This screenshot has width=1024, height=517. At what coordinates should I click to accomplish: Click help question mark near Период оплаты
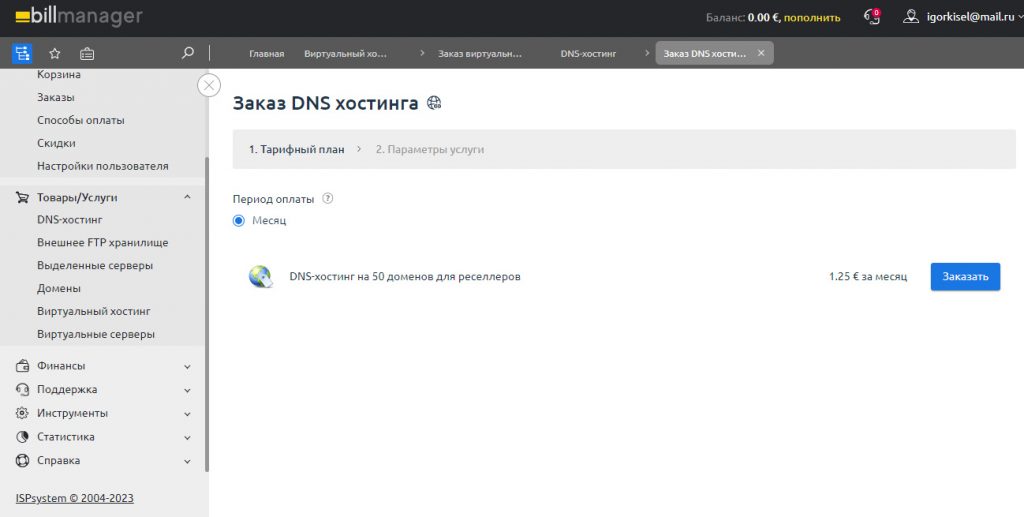tap(327, 198)
